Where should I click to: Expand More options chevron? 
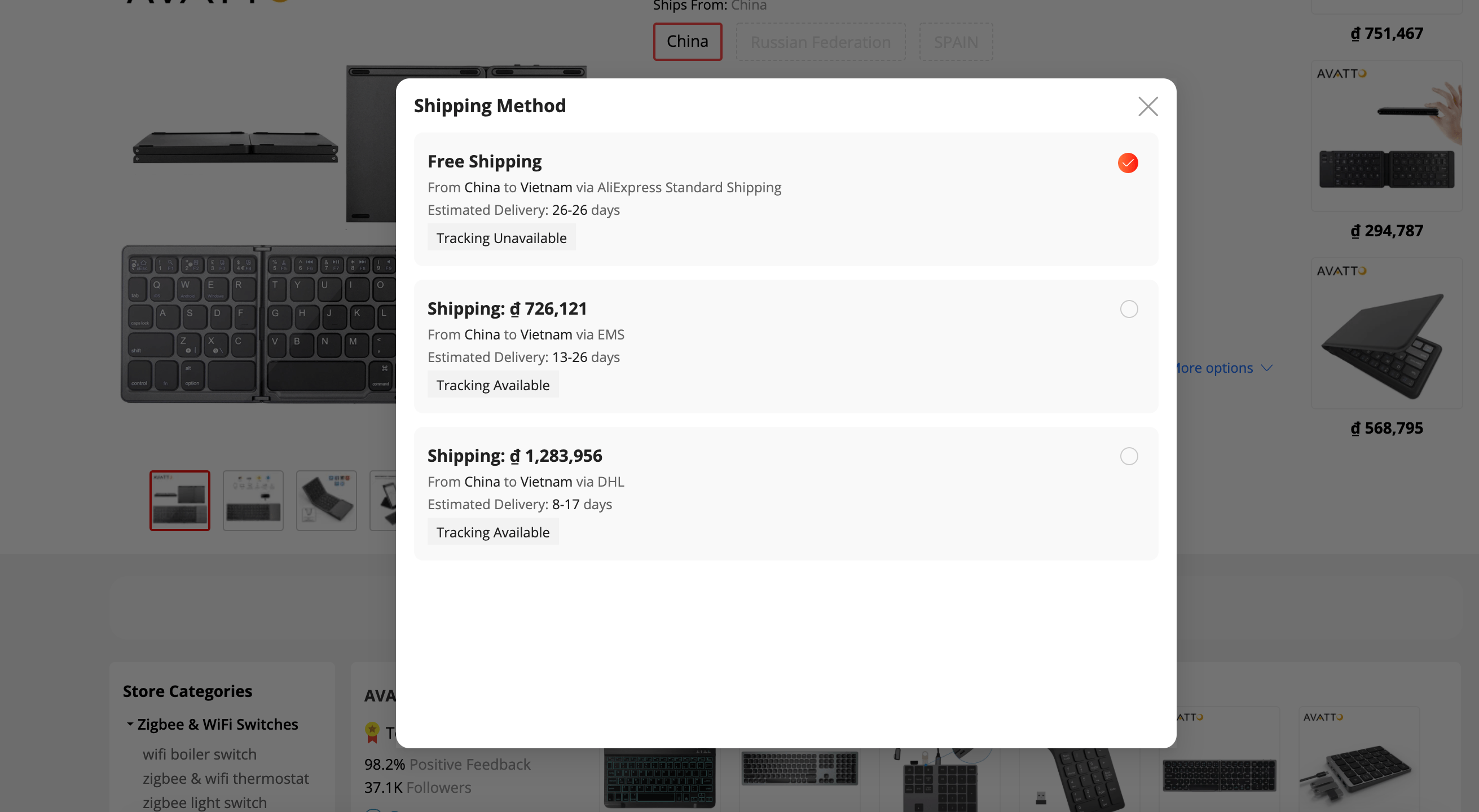[x=1266, y=368]
